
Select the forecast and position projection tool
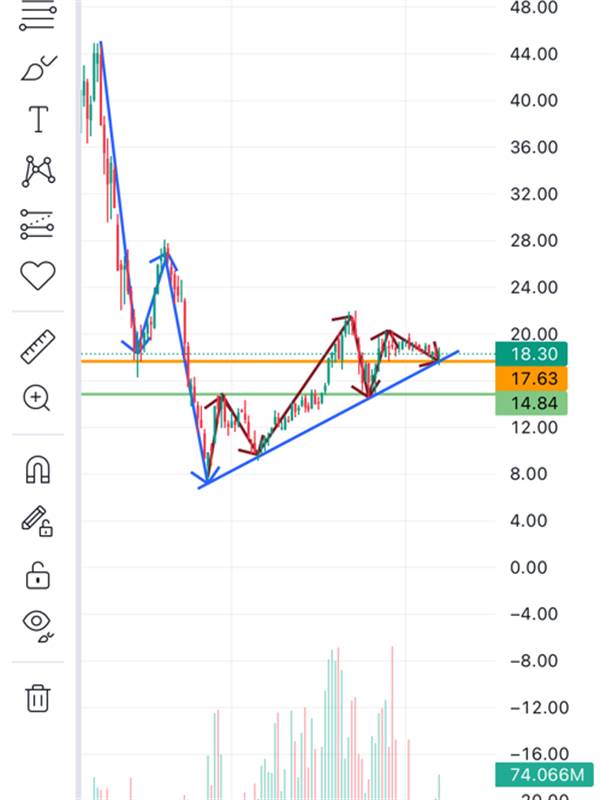(x=37, y=224)
